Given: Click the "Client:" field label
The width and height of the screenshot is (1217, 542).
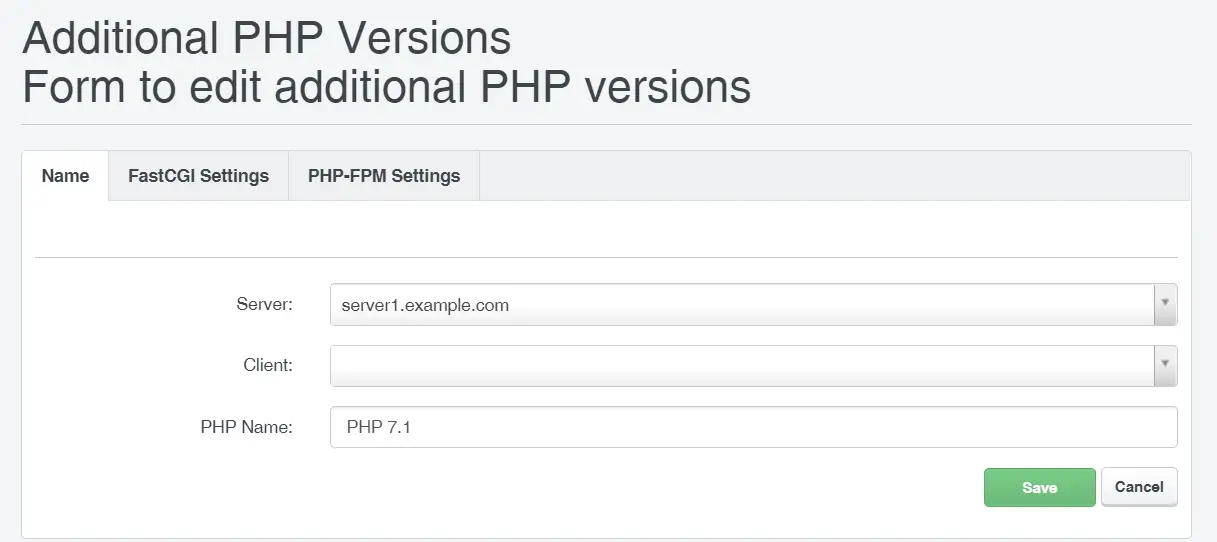Looking at the screenshot, I should [x=268, y=365].
